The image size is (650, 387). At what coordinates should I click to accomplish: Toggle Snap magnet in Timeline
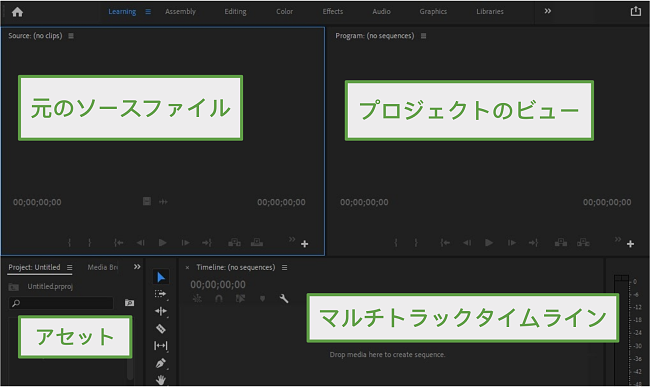[219, 298]
